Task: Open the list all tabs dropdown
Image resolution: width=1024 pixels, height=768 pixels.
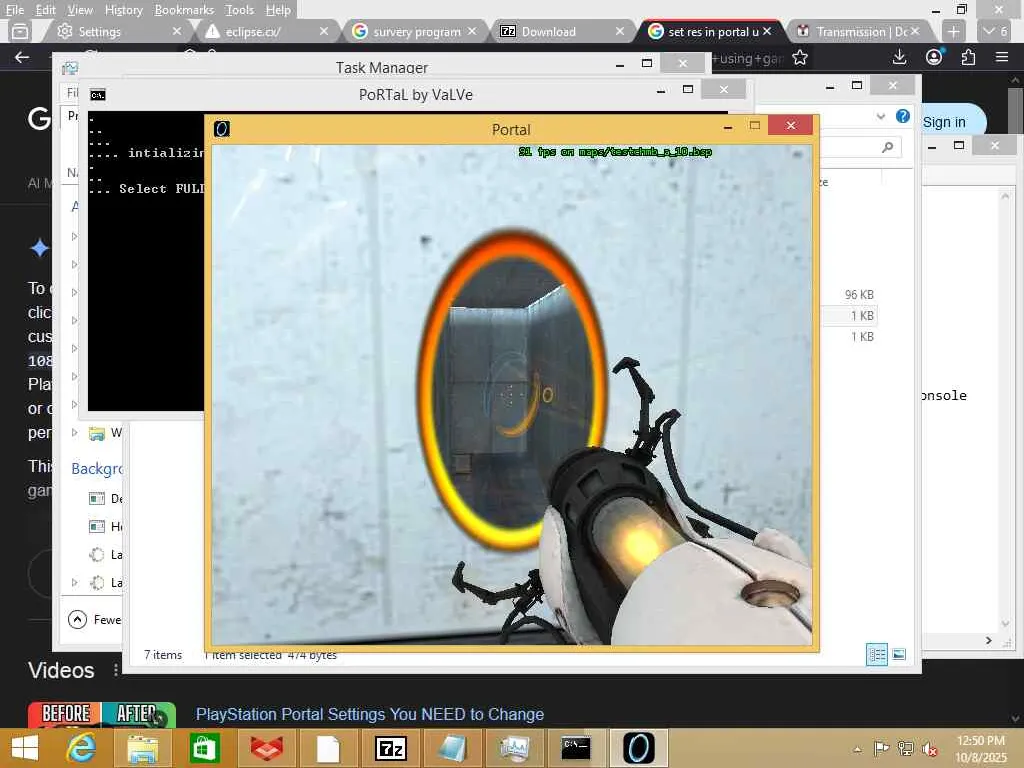Action: [x=996, y=31]
